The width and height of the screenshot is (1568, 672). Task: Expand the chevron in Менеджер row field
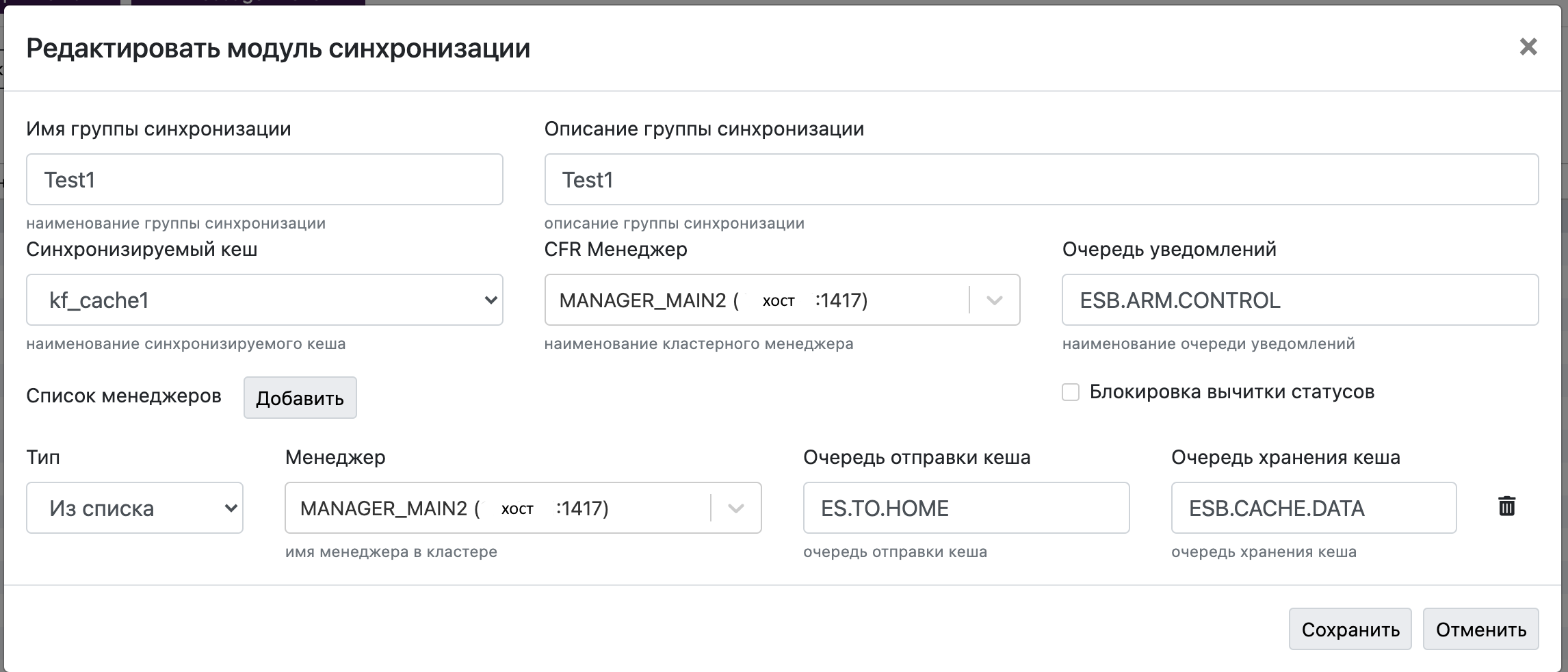[735, 508]
